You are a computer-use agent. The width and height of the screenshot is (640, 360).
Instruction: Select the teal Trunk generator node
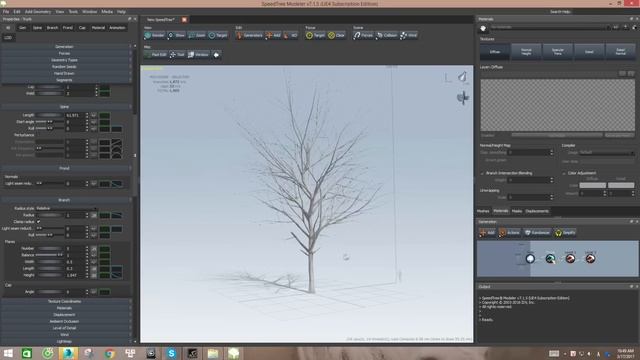tap(550, 258)
